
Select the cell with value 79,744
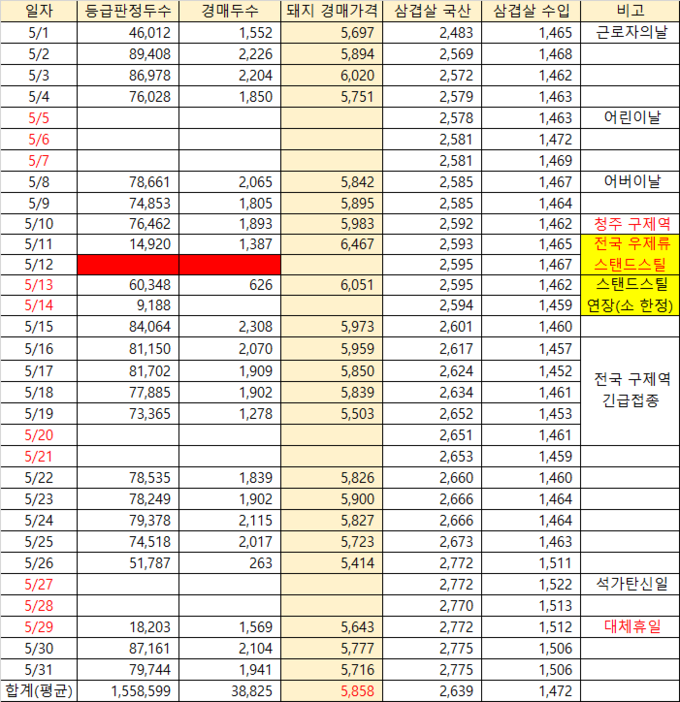128,670
